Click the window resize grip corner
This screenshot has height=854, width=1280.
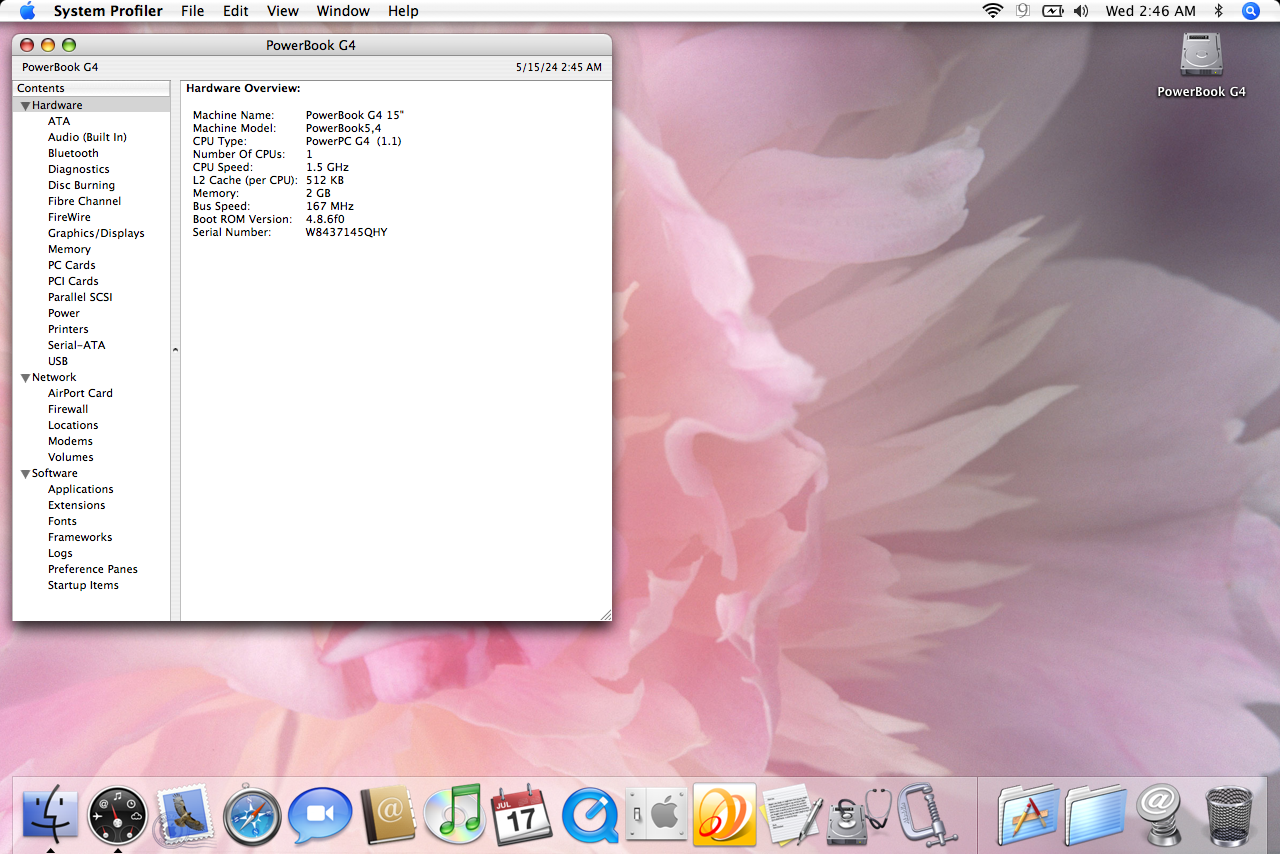(x=605, y=614)
